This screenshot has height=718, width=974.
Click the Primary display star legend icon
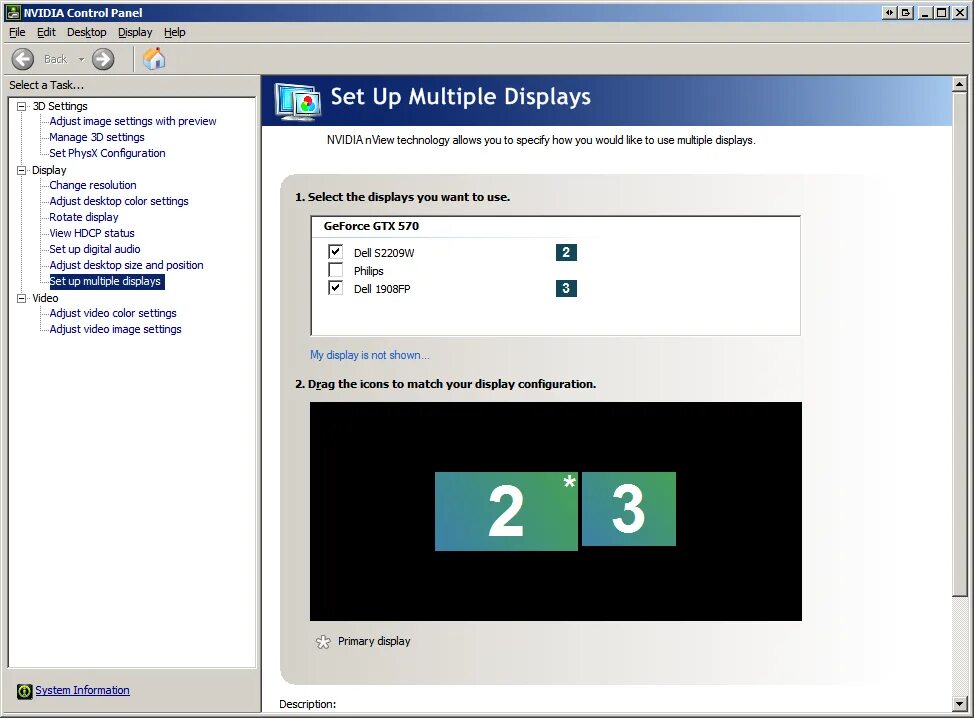[323, 642]
